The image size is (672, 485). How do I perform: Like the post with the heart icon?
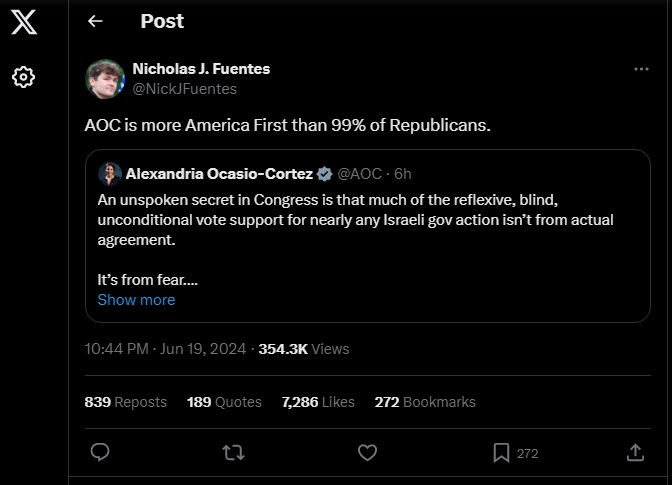click(x=367, y=453)
